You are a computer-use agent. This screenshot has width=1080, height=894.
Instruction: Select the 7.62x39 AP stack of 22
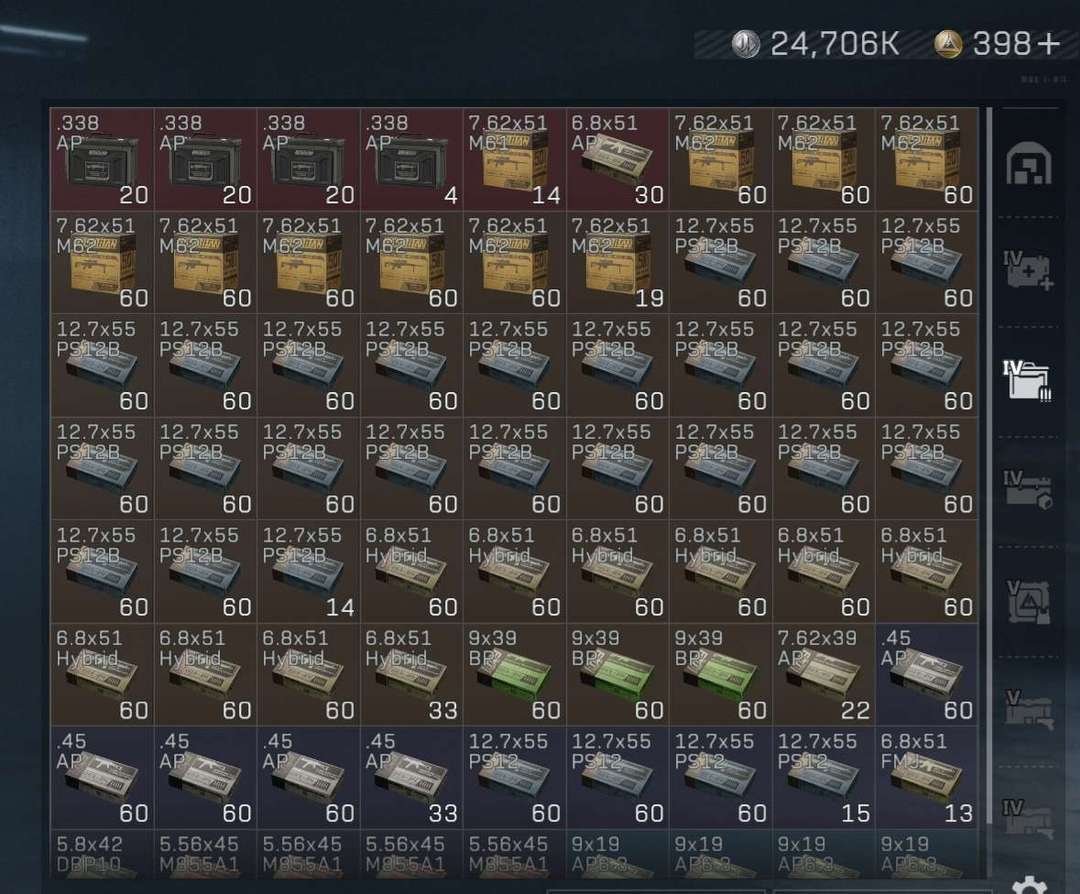pyautogui.click(x=824, y=674)
